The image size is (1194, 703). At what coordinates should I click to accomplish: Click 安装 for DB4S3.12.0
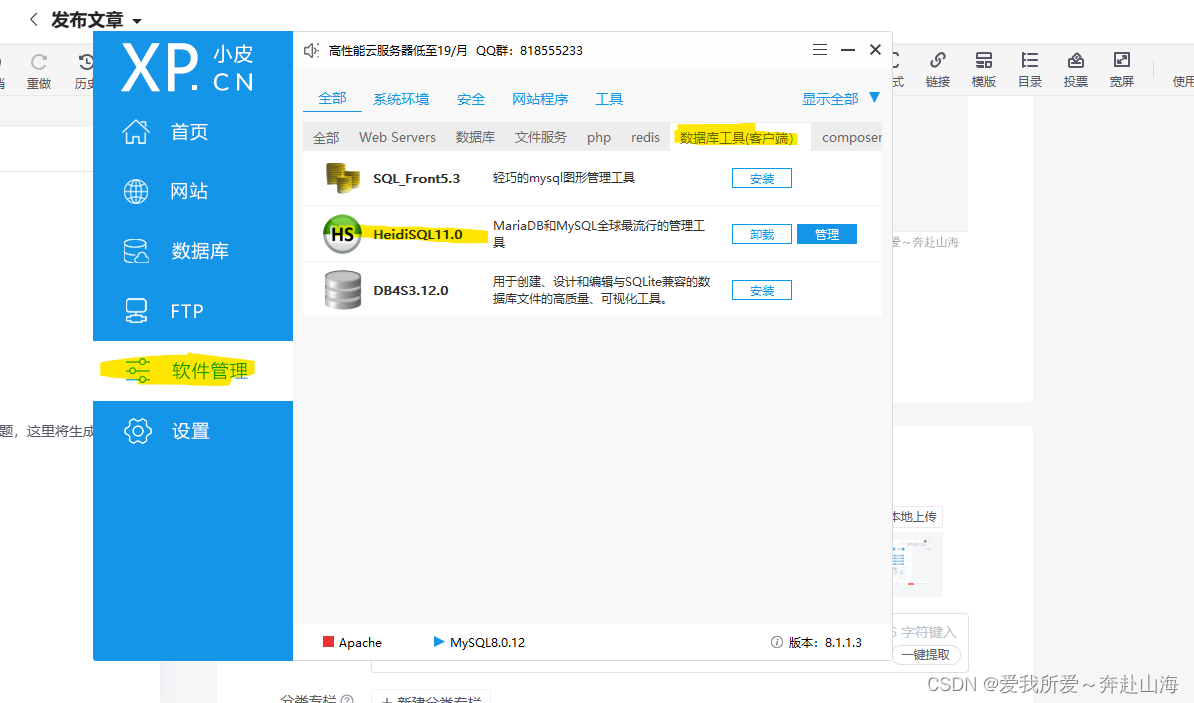[761, 290]
